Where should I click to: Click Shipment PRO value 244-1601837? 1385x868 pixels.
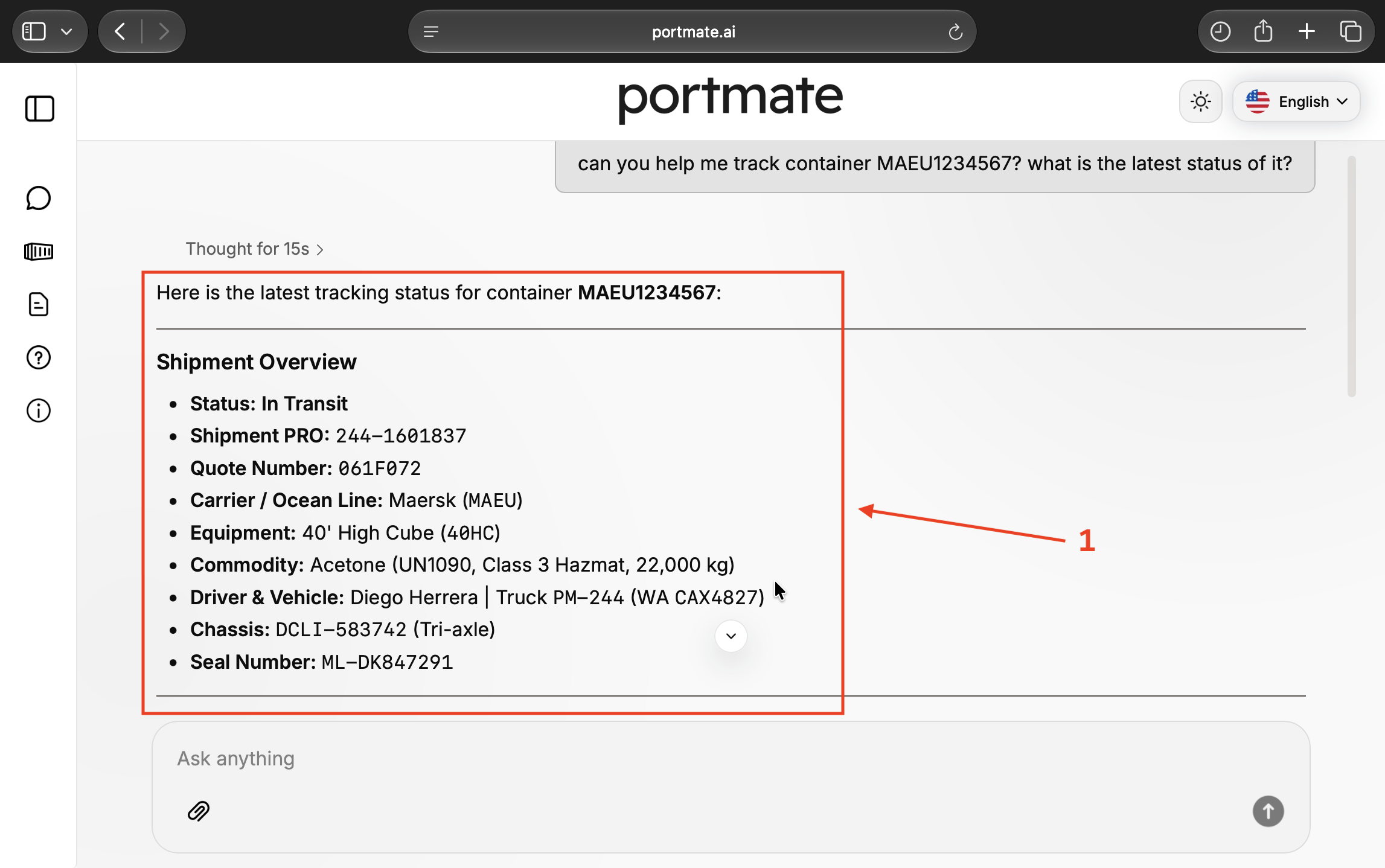click(x=401, y=436)
